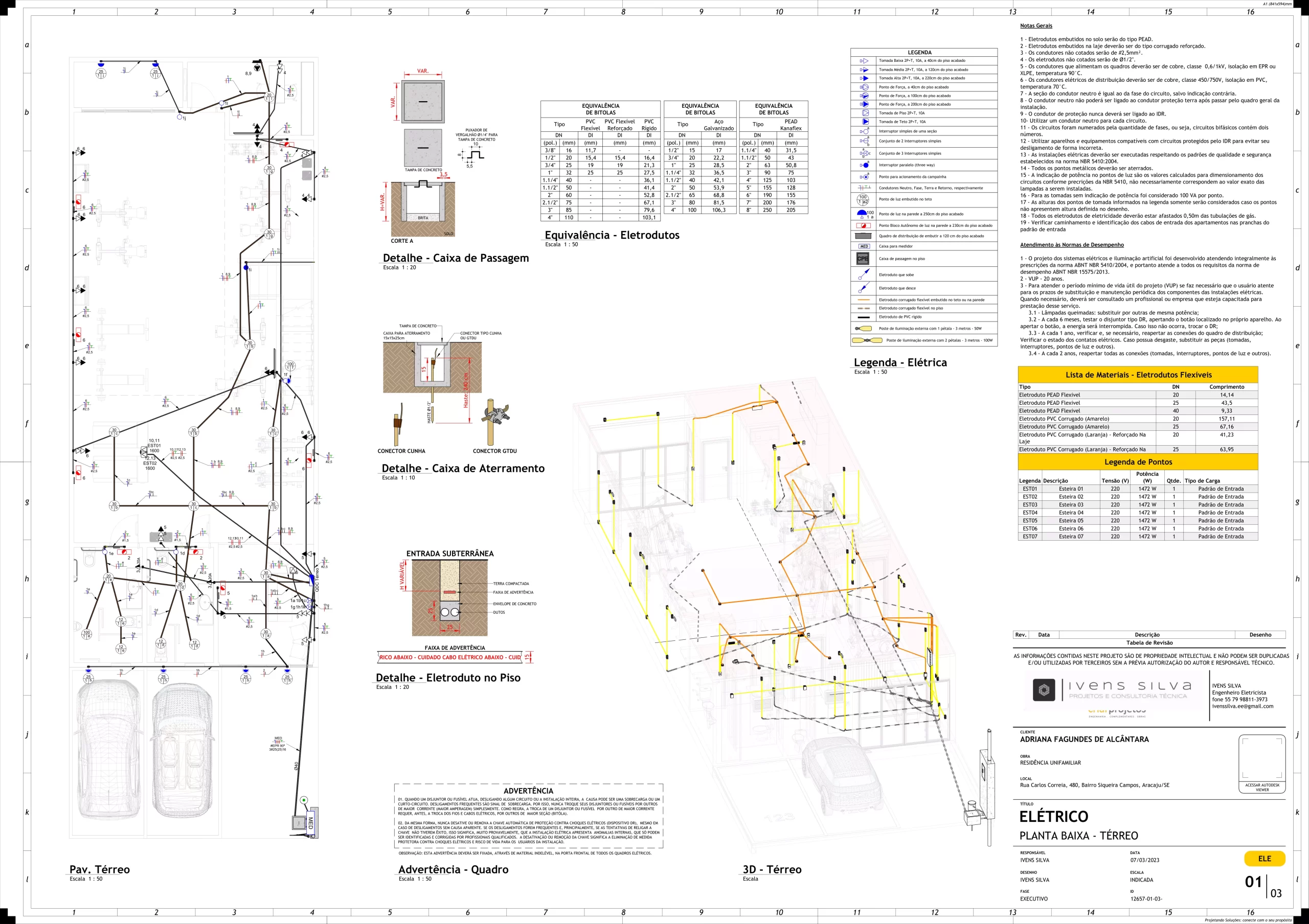Select the Tomada de Piso legend symbol
The image size is (1309, 924).
click(865, 113)
